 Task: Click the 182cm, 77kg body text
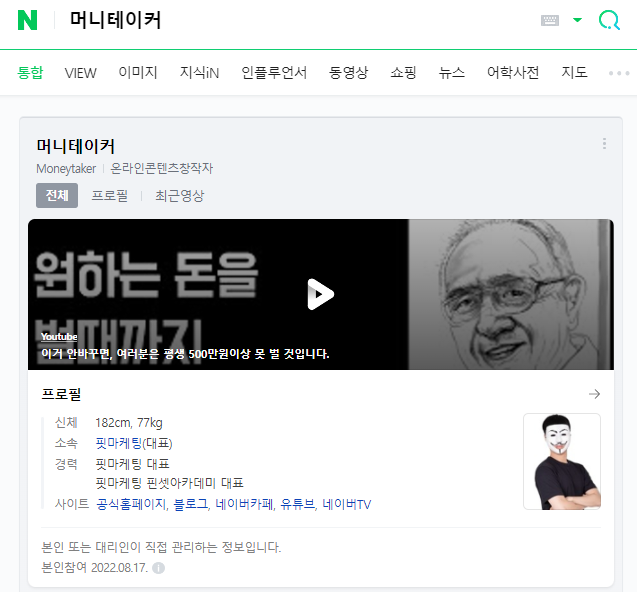pos(129,423)
